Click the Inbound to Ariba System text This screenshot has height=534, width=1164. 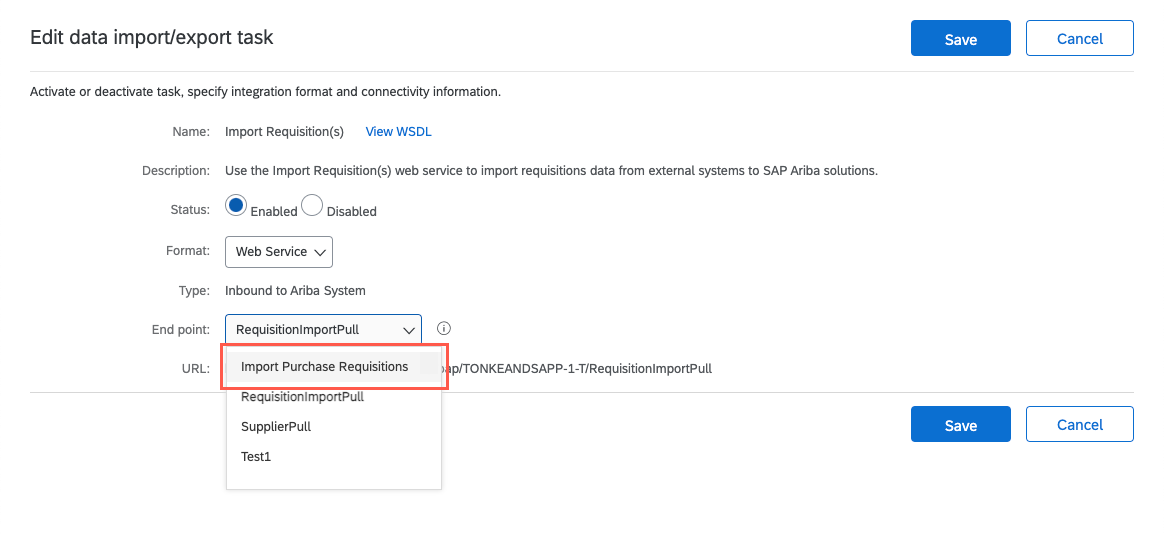click(x=295, y=291)
